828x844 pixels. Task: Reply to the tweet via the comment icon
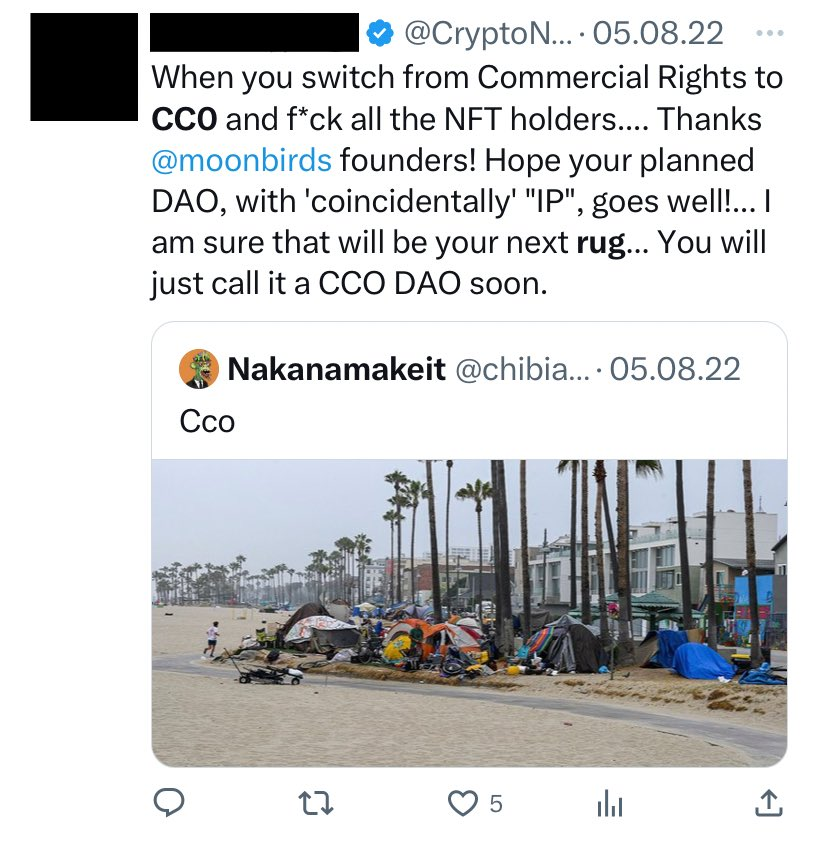[167, 802]
